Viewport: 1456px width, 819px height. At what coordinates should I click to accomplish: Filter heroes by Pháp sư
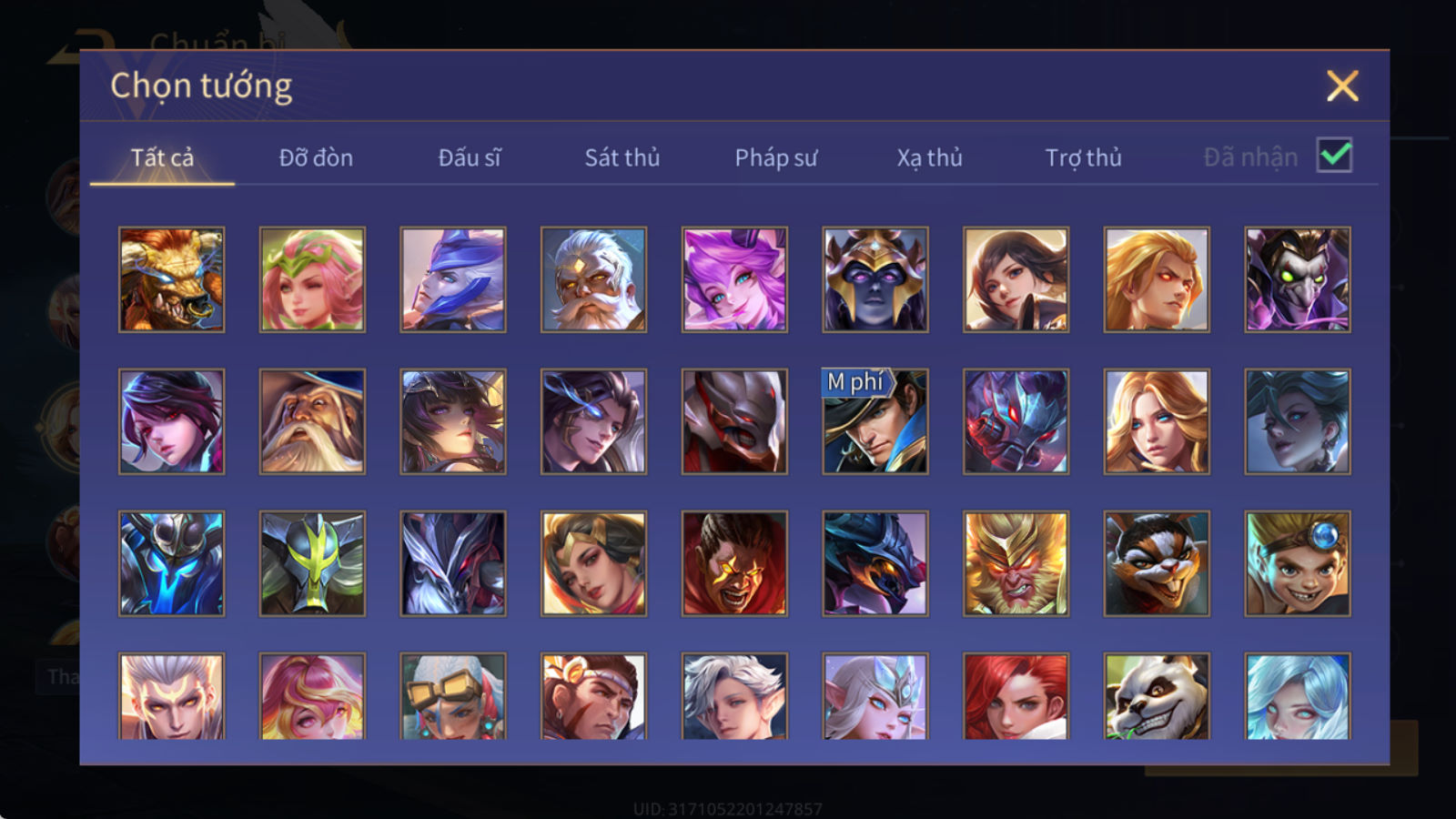[775, 157]
